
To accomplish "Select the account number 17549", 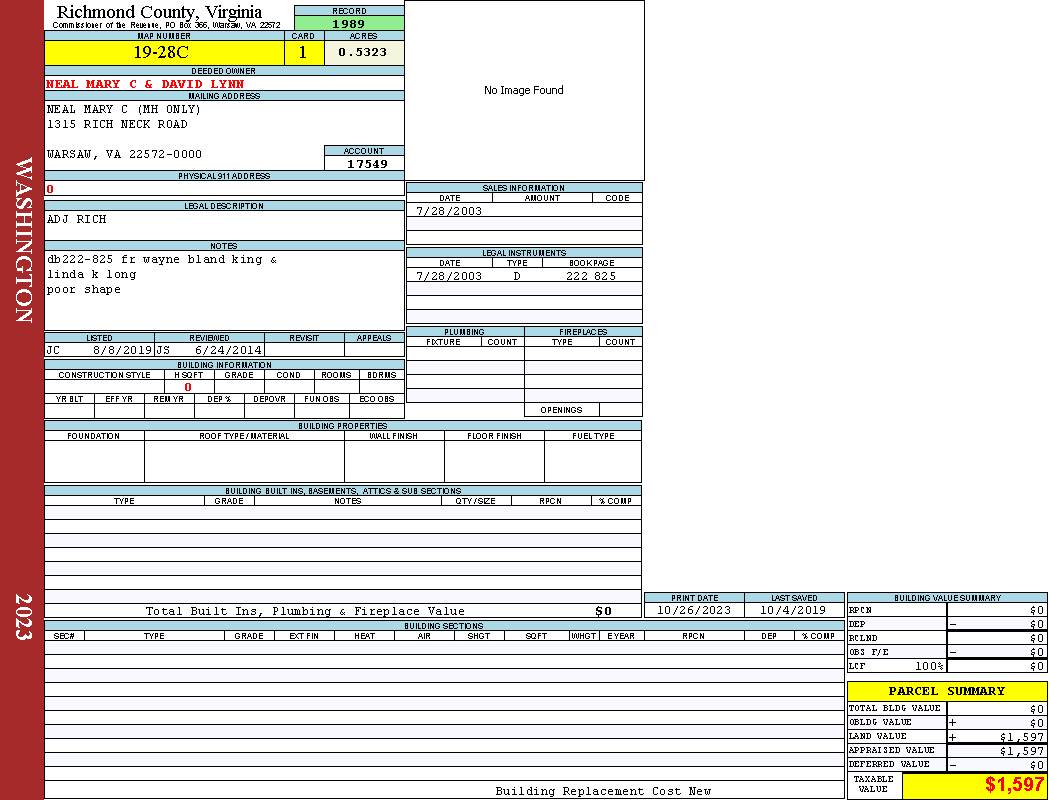I will [366, 164].
